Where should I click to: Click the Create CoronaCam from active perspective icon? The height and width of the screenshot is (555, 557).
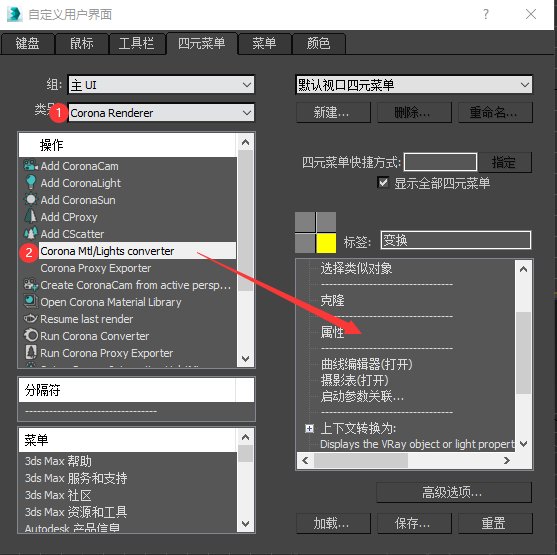click(x=31, y=285)
